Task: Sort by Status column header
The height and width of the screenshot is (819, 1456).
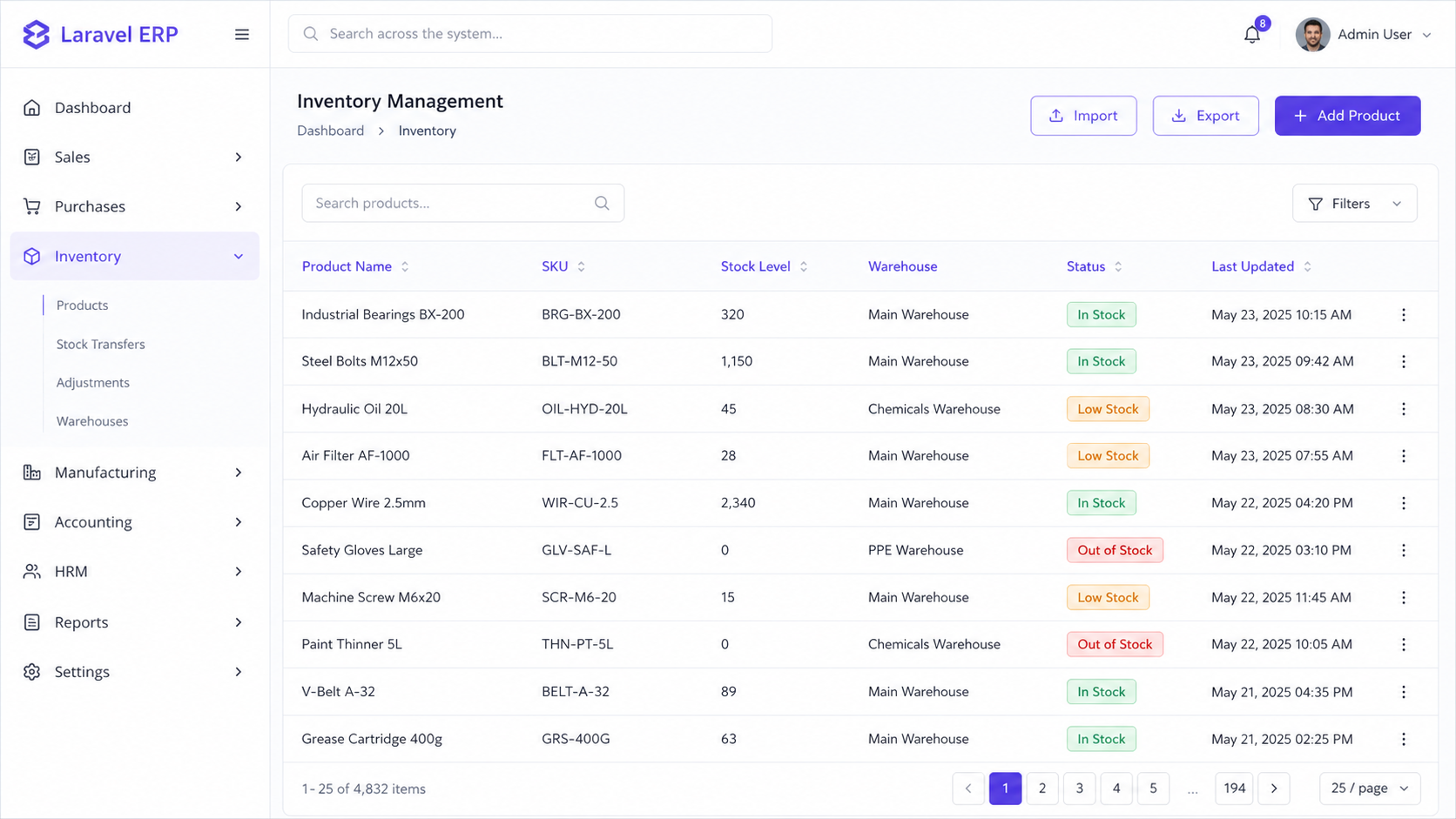Action: coord(1095,266)
